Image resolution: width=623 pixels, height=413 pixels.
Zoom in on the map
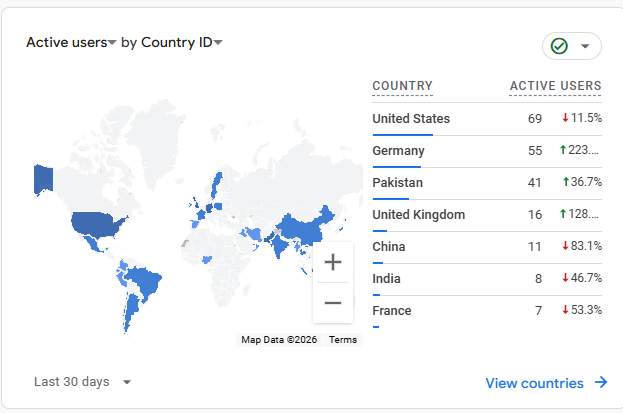tap(333, 262)
